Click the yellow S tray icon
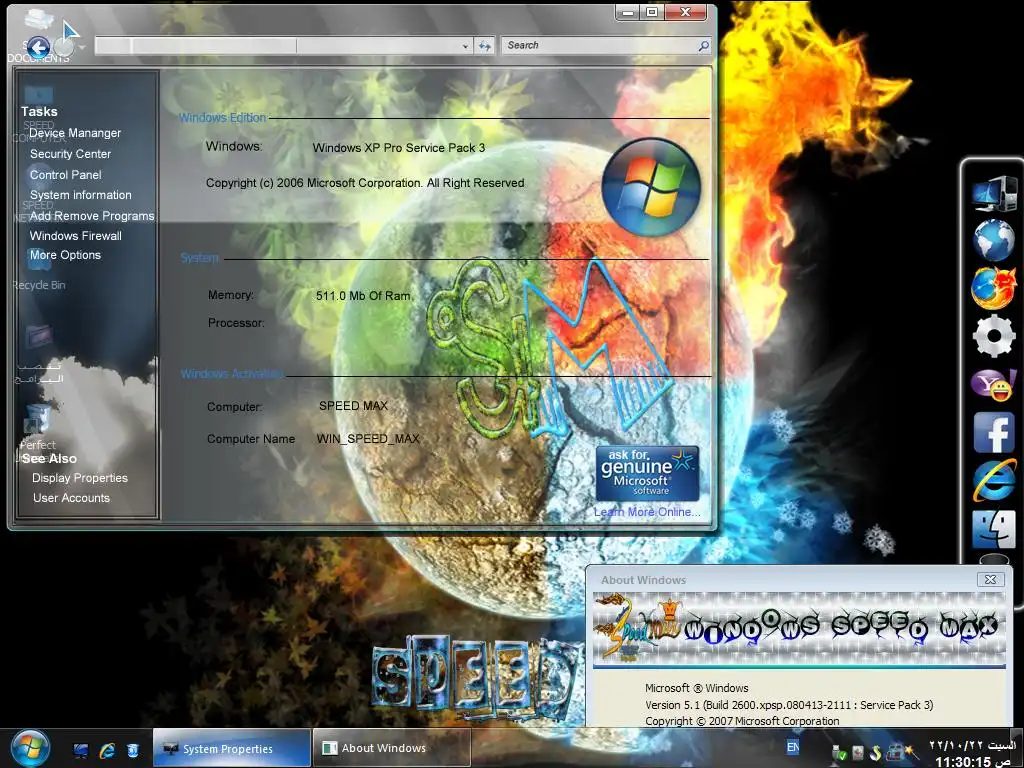The height and width of the screenshot is (768, 1024). point(875,753)
